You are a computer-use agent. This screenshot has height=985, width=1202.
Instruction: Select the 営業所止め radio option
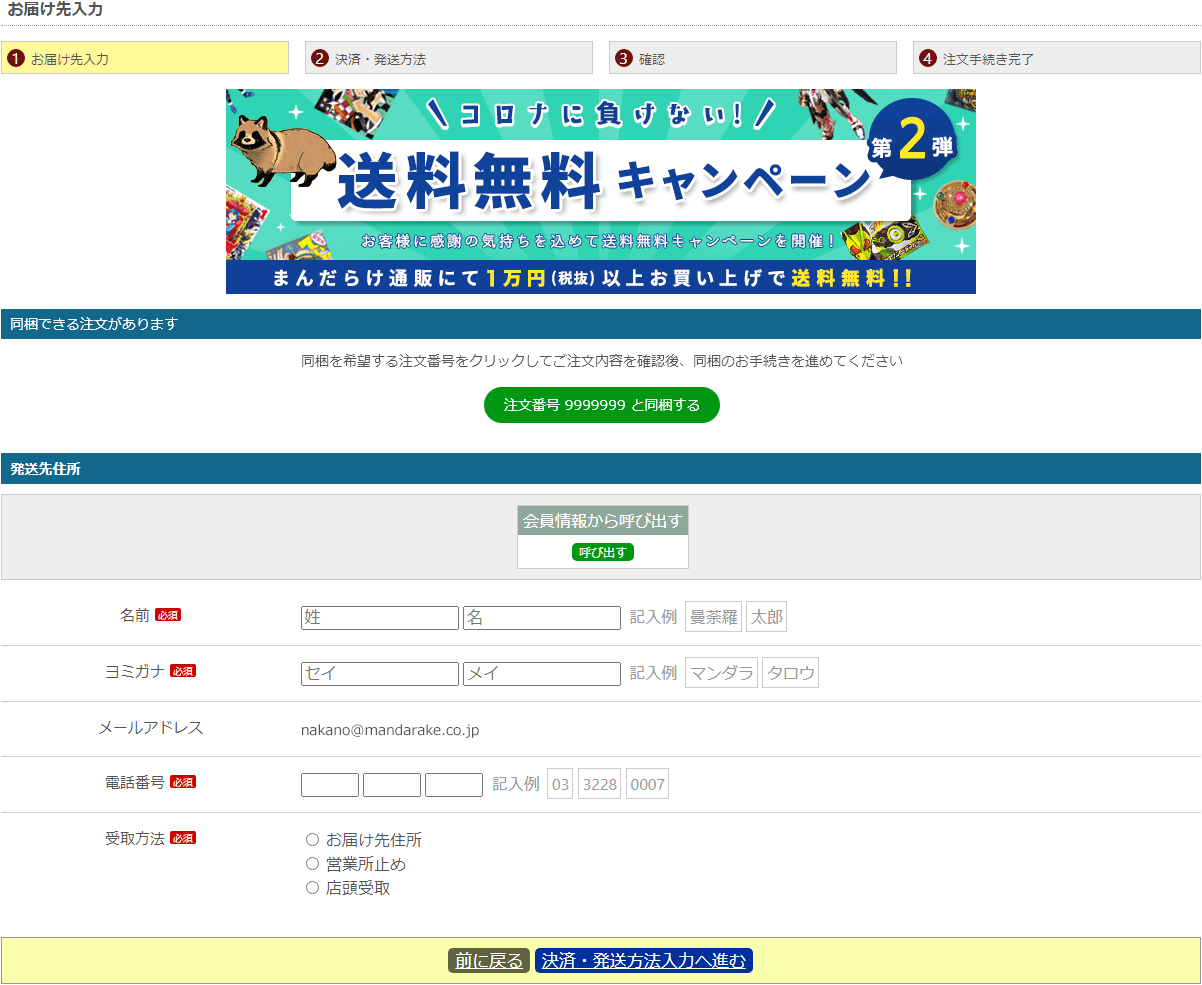312,864
